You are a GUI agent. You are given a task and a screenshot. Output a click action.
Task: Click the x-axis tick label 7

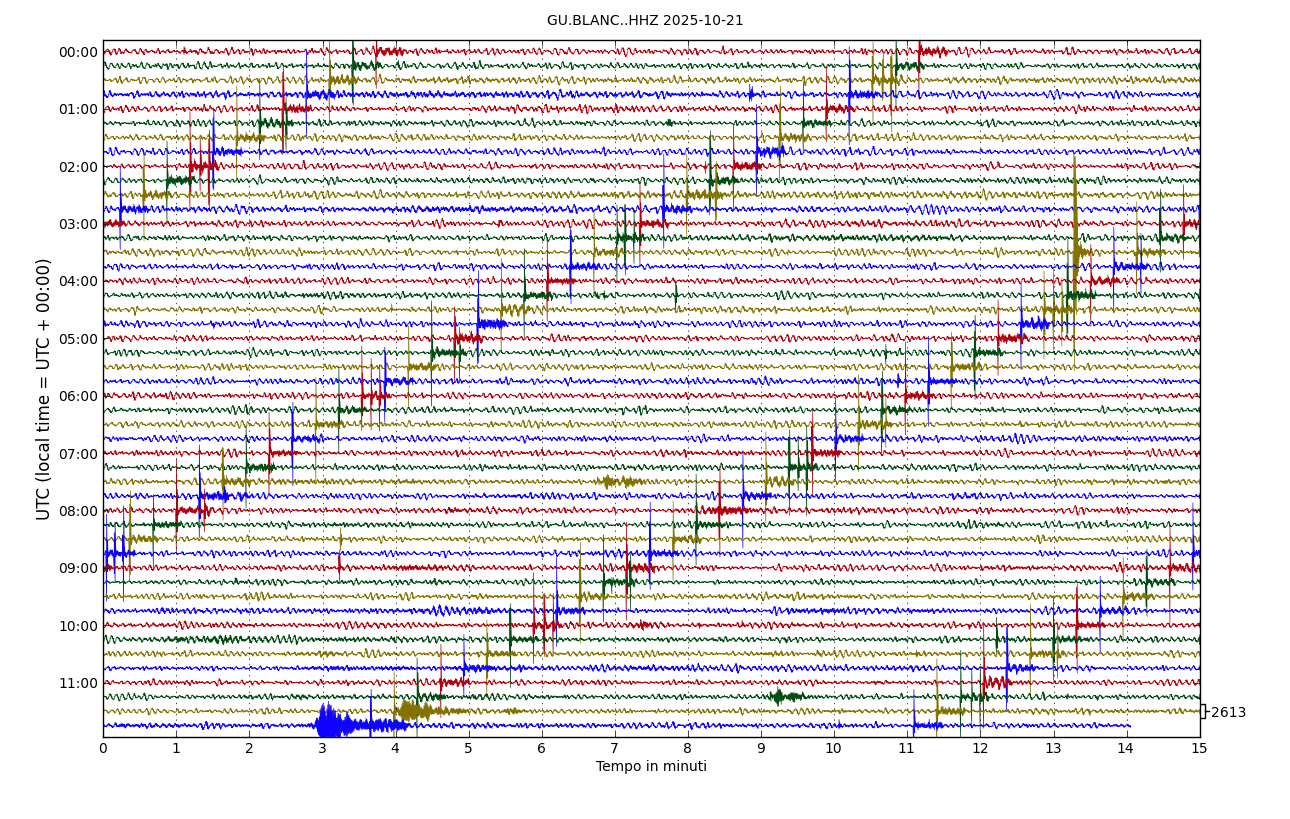tap(614, 748)
